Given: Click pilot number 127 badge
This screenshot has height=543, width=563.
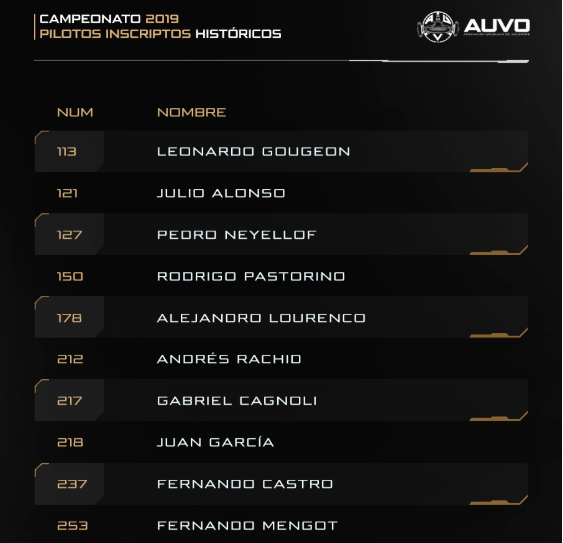Looking at the screenshot, I should 69,235.
